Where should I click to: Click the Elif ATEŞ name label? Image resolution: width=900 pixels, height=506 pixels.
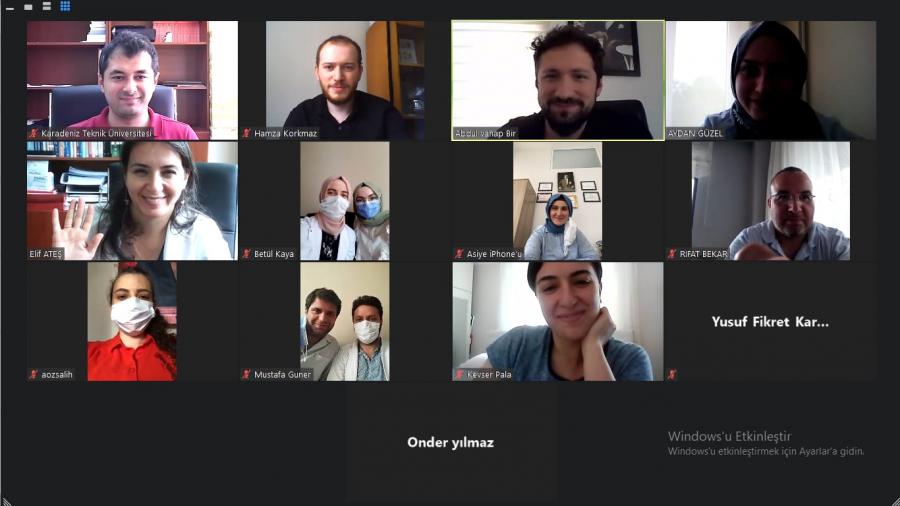point(46,254)
